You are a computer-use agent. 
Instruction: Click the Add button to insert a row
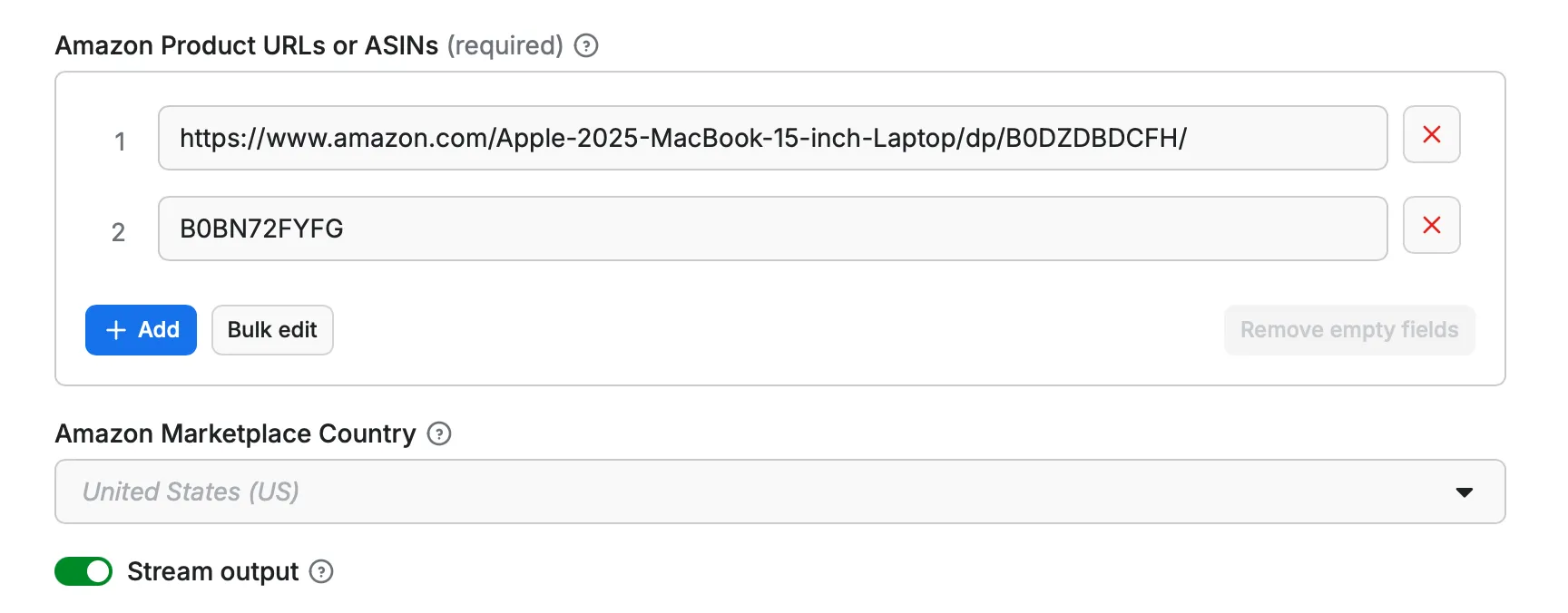[141, 330]
